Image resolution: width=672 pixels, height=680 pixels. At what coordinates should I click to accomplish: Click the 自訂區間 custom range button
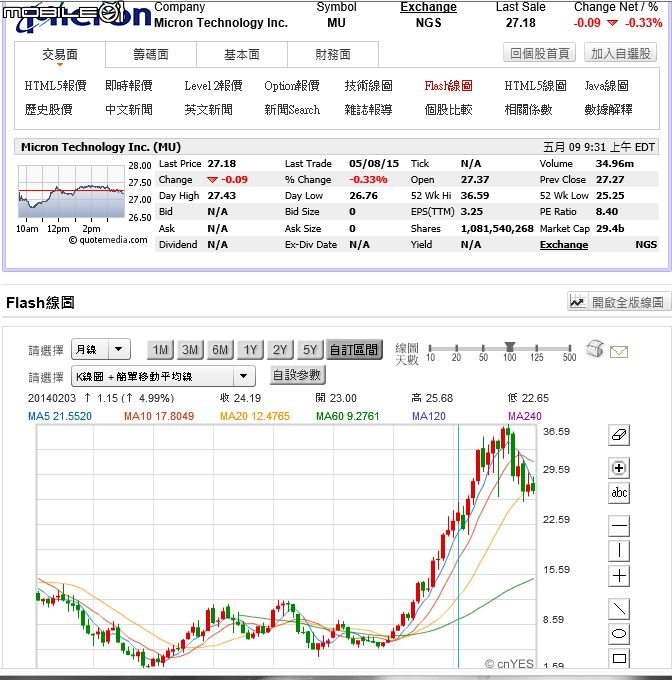click(354, 350)
